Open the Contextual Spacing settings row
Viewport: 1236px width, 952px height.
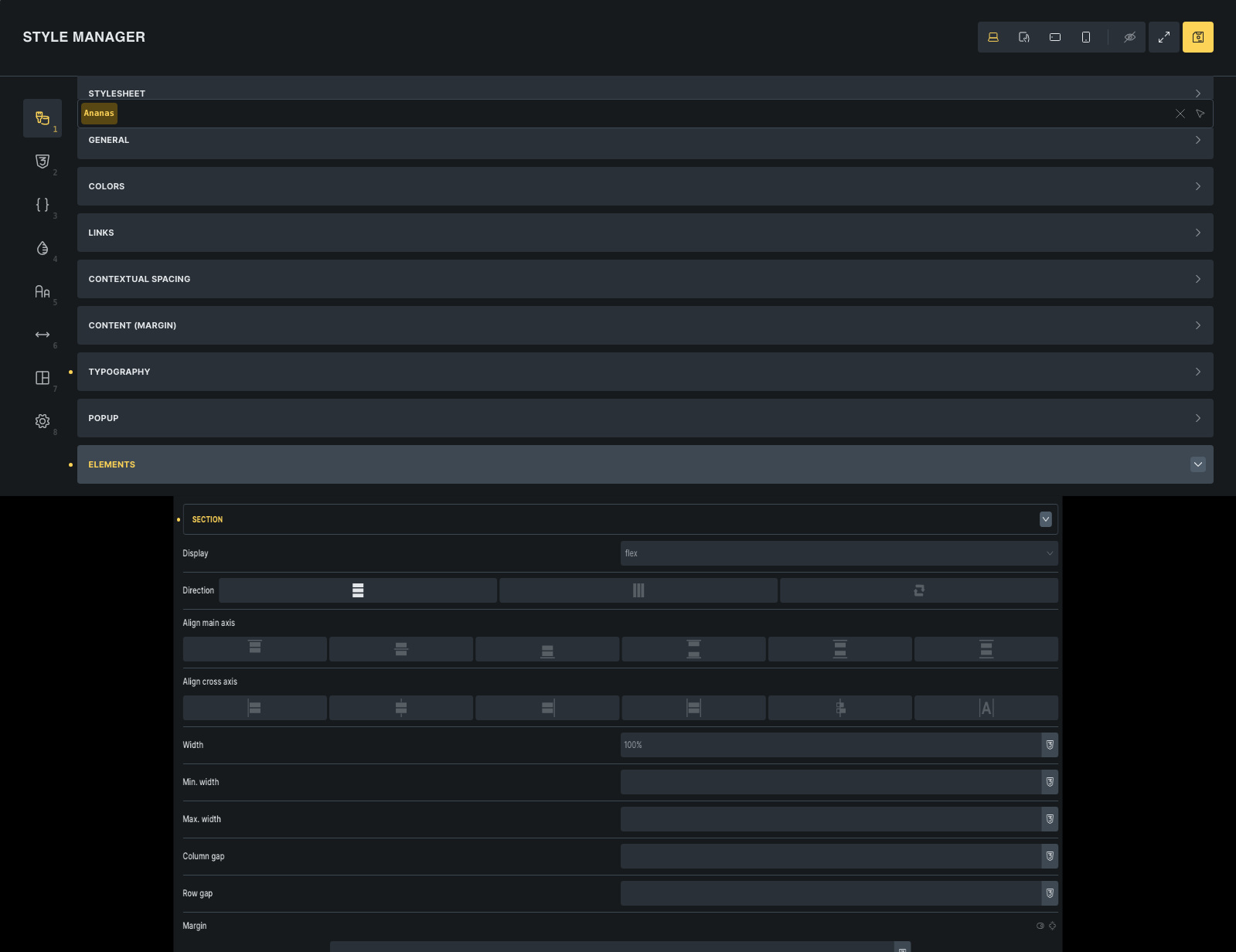[645, 279]
